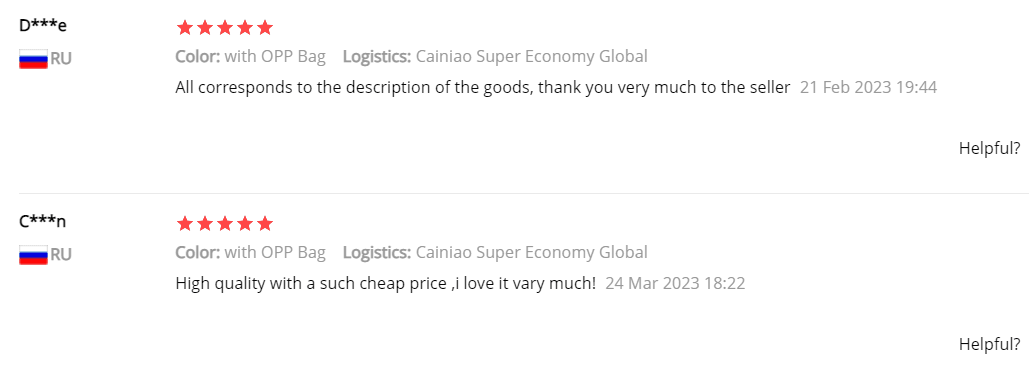
Task: Mark D***e's review as Helpful
Action: tap(990, 148)
